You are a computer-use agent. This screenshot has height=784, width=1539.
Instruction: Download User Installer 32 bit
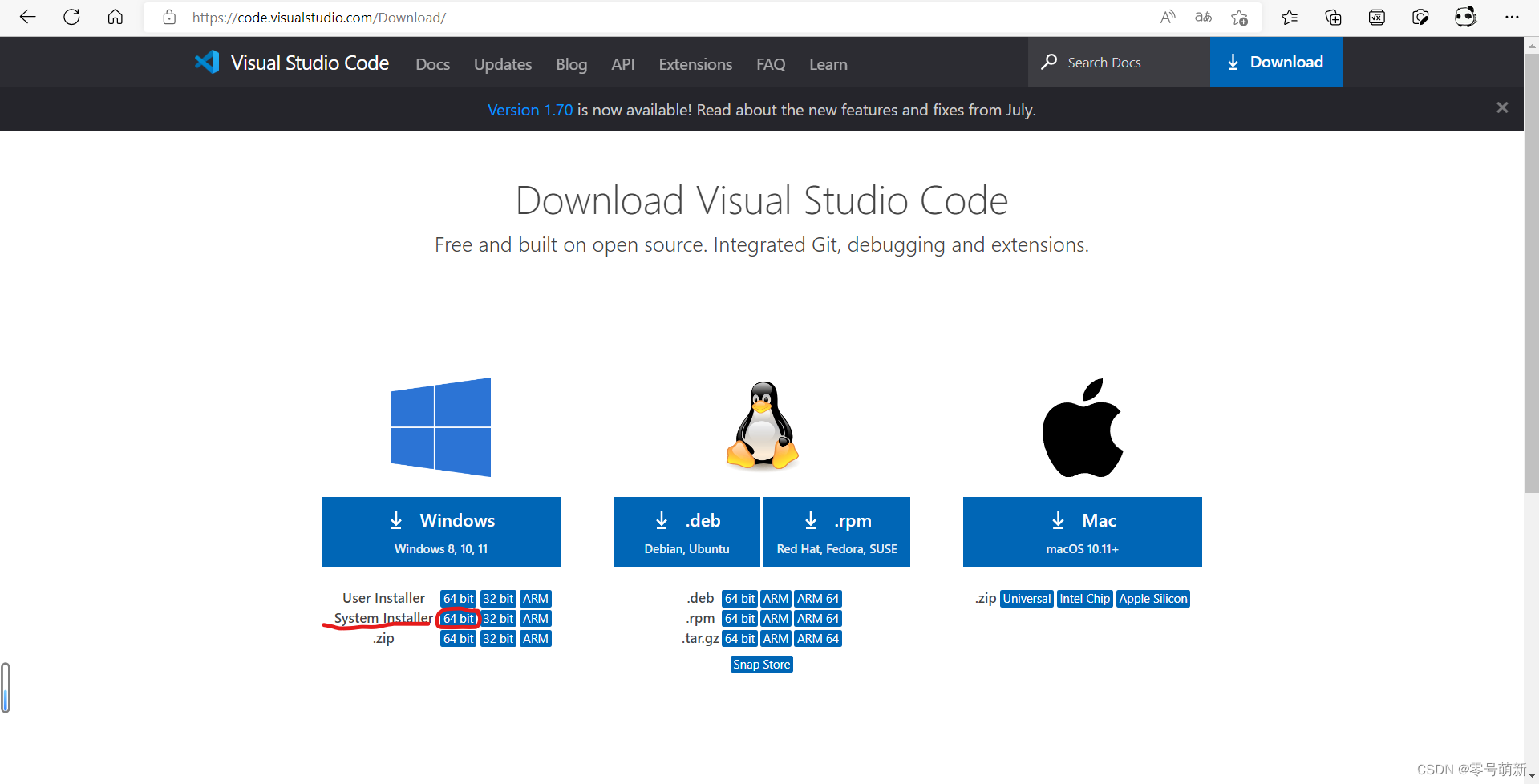[498, 599]
